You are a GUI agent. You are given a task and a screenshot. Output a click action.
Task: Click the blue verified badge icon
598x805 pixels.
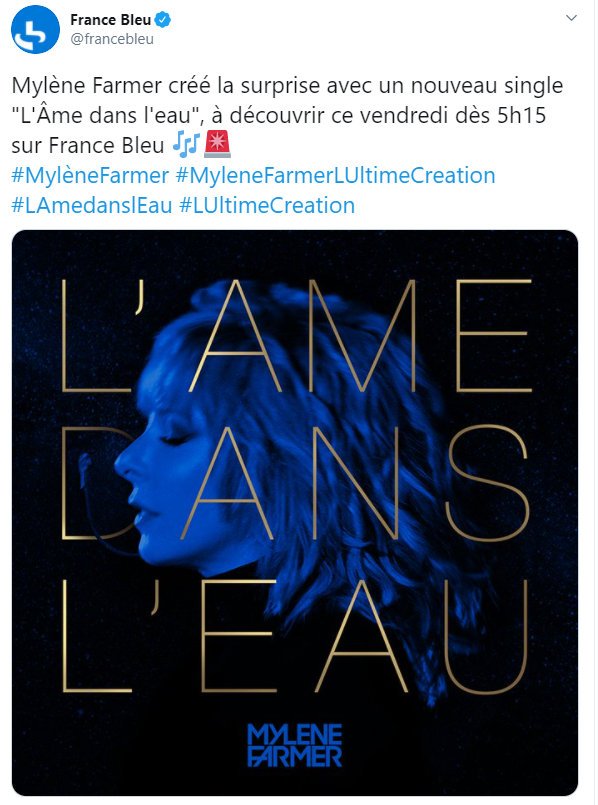pyautogui.click(x=164, y=20)
